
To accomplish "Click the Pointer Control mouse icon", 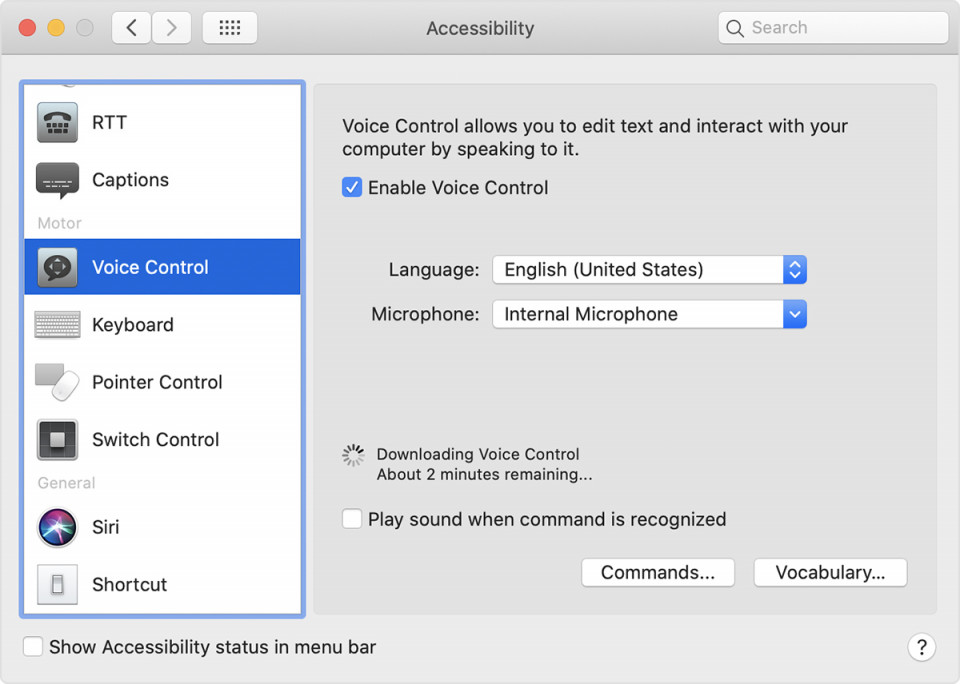I will tap(57, 382).
